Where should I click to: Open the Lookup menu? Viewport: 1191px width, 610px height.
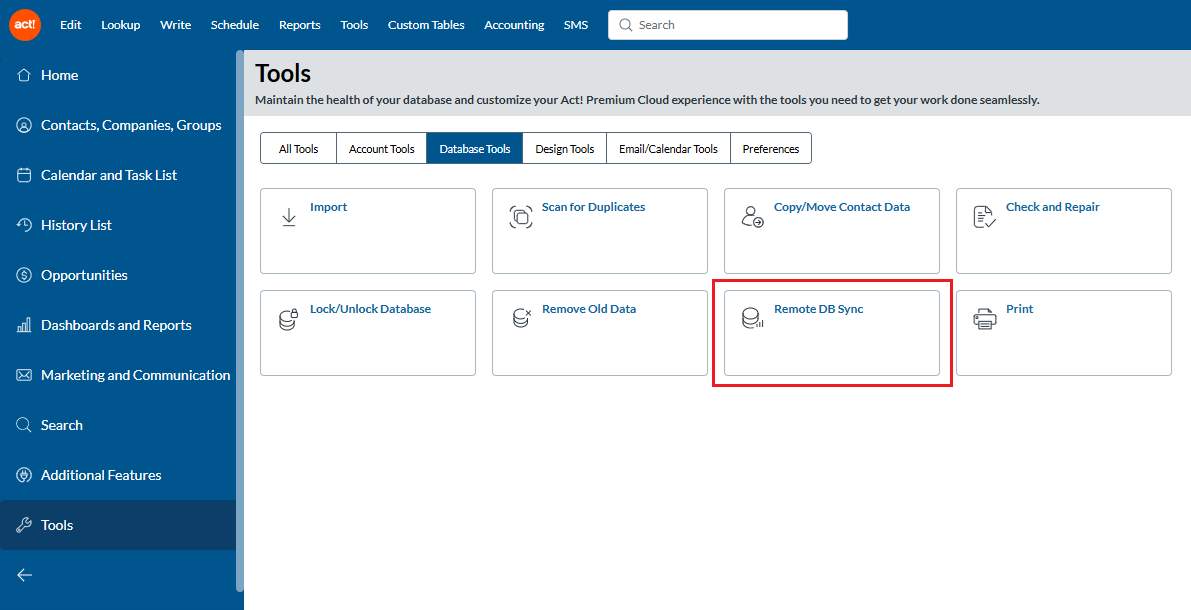(x=121, y=25)
